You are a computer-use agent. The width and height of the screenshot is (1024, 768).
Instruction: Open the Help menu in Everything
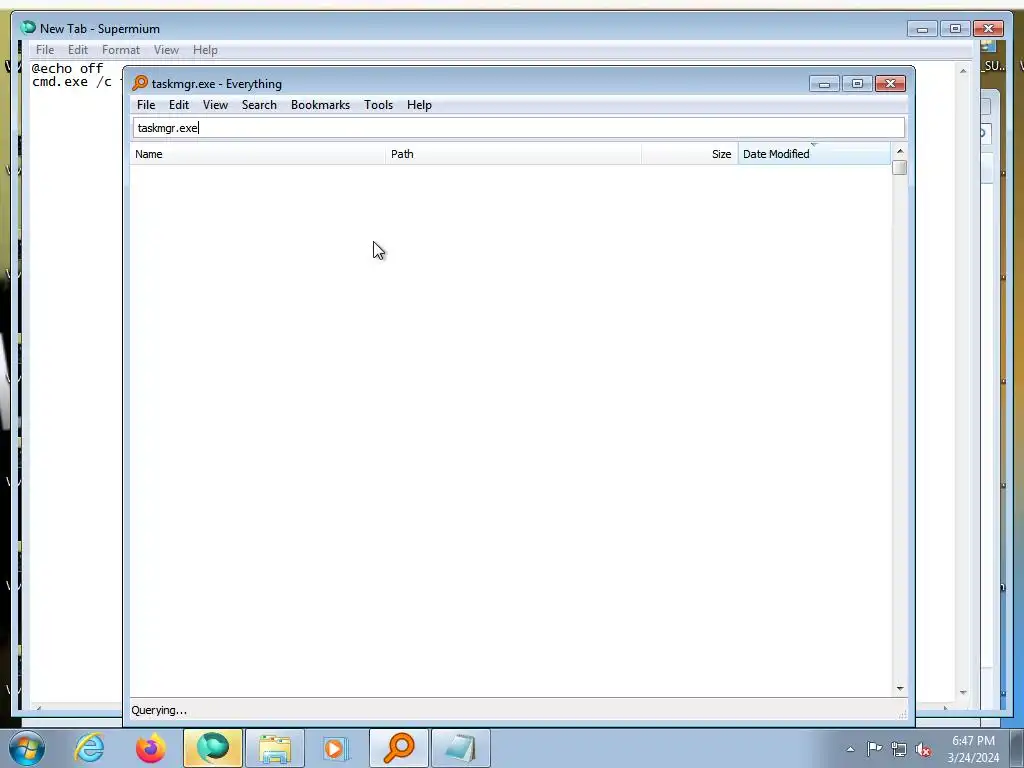coord(419,105)
